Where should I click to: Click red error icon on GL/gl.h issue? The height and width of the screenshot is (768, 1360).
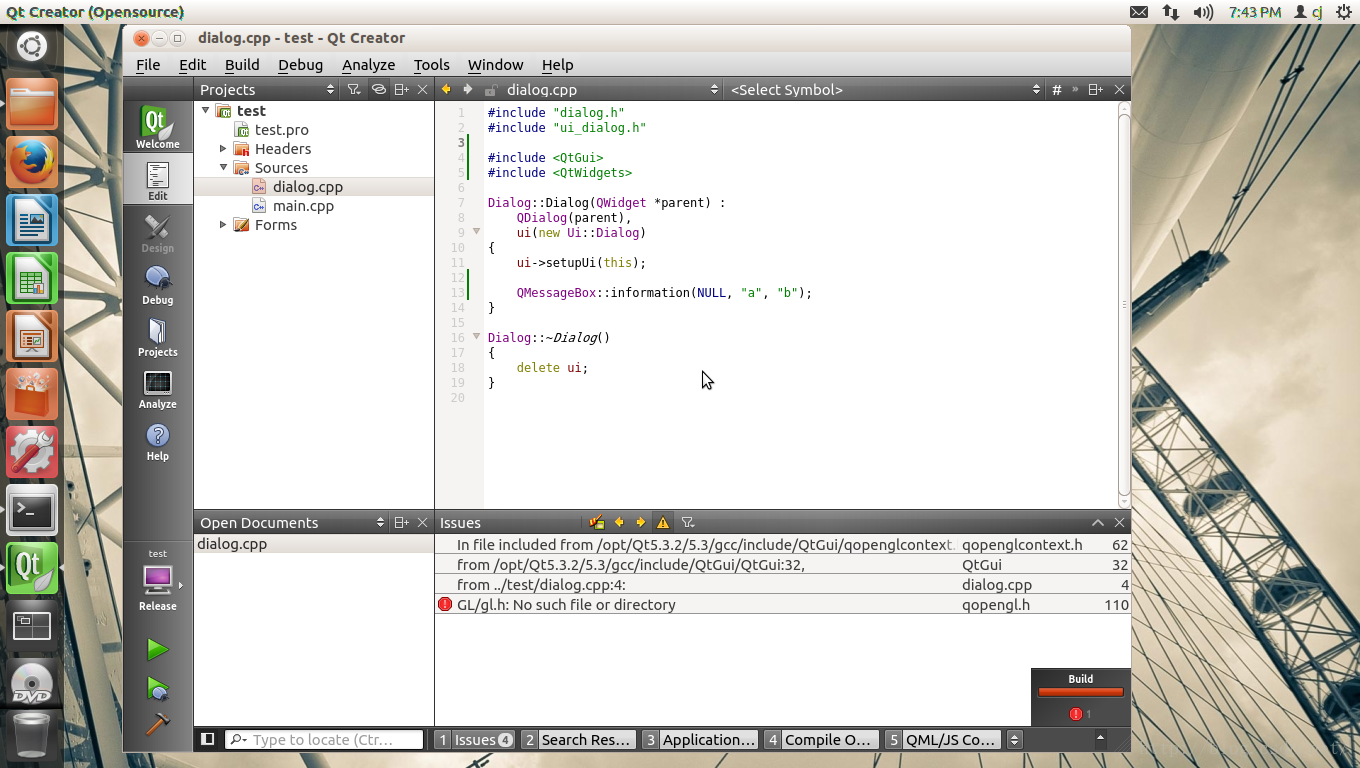[x=445, y=604]
